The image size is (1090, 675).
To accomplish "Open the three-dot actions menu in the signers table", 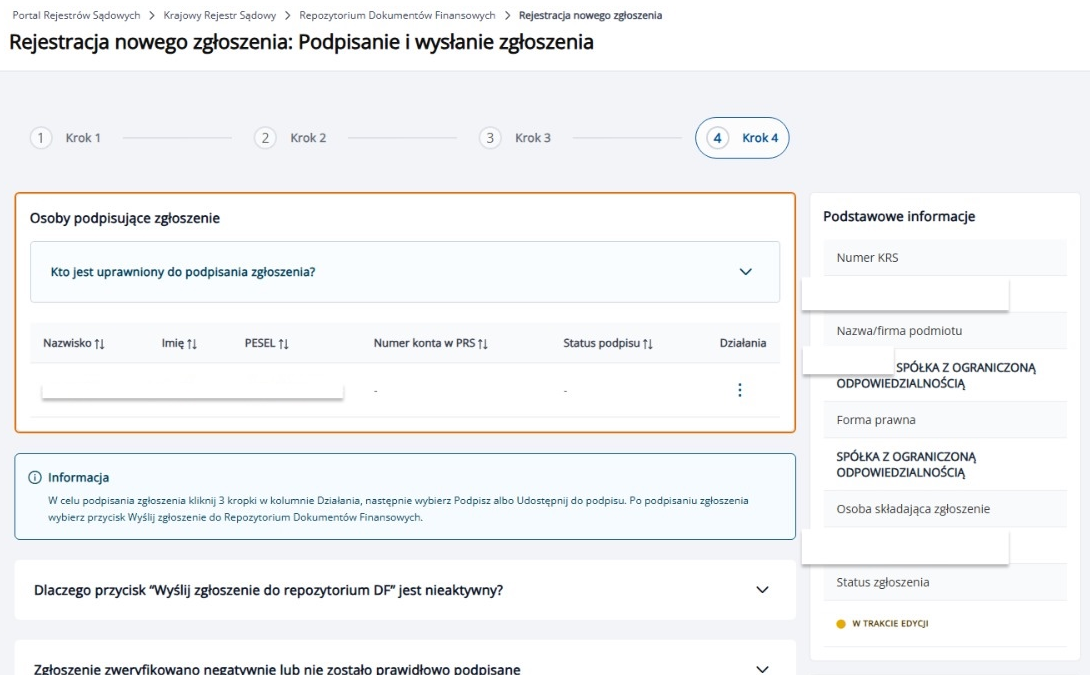I will [740, 390].
